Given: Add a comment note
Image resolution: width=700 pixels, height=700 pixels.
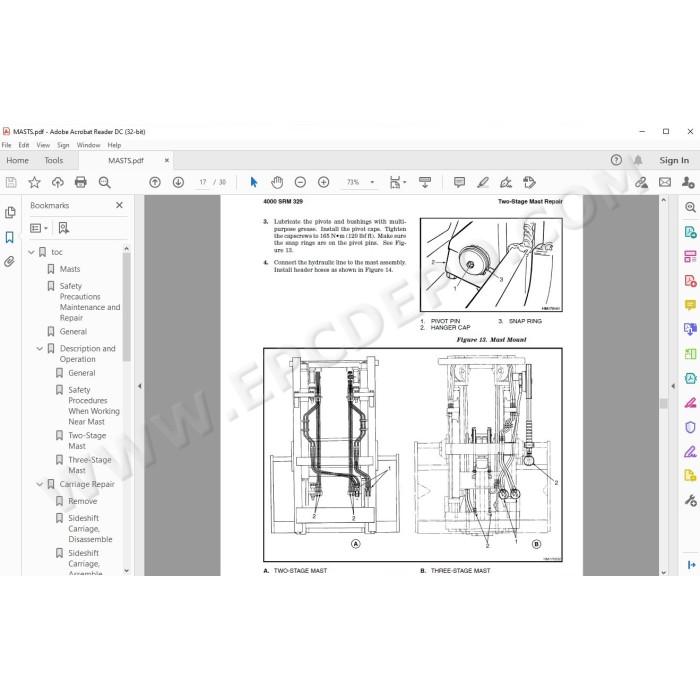Looking at the screenshot, I should coord(459,183).
